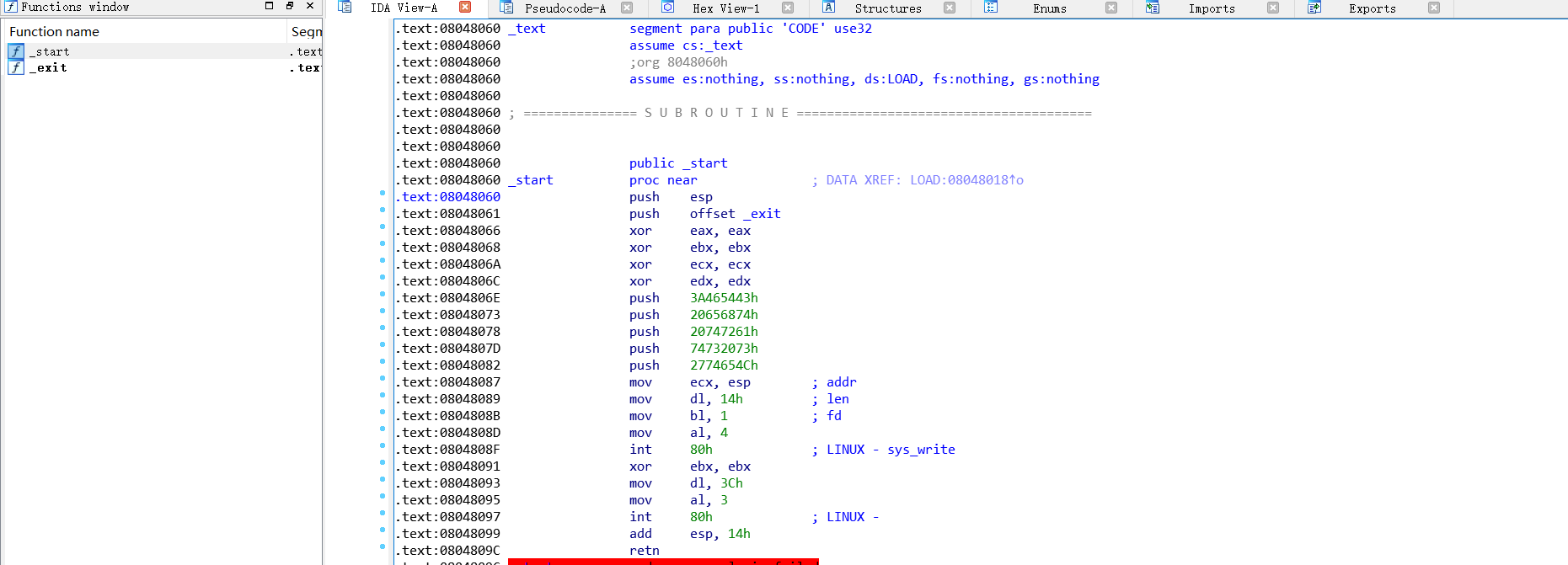
Task: Click 'assume cs:_text' line
Action: (x=686, y=45)
